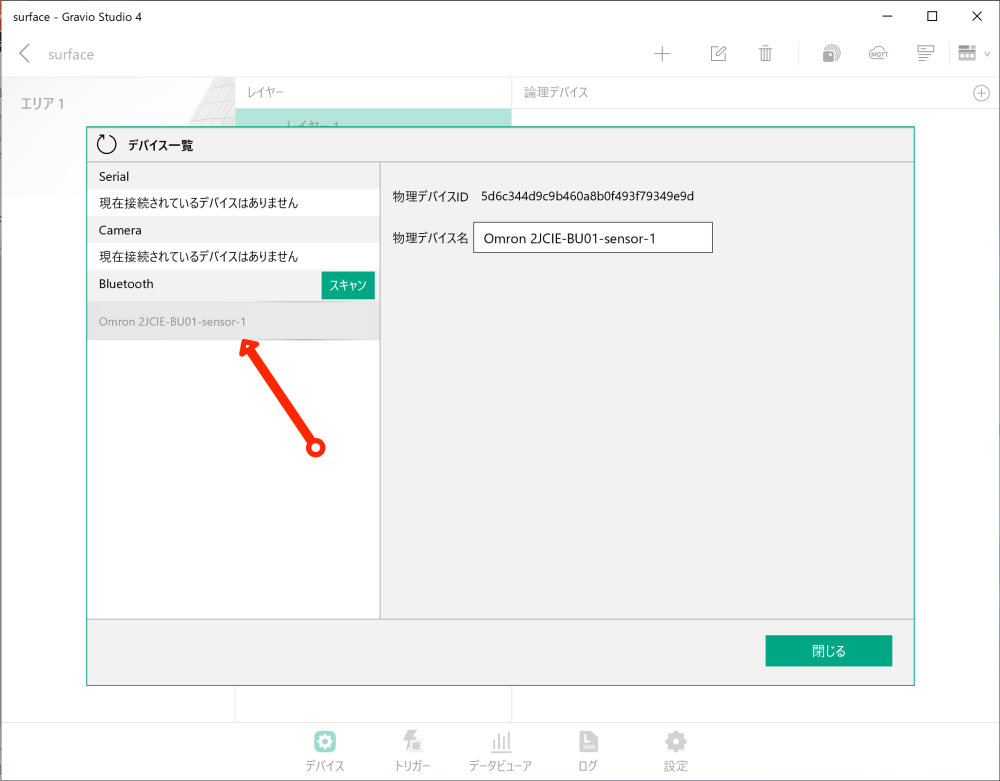
Task: Open the device list icon in the toolbar
Action: click(x=925, y=54)
